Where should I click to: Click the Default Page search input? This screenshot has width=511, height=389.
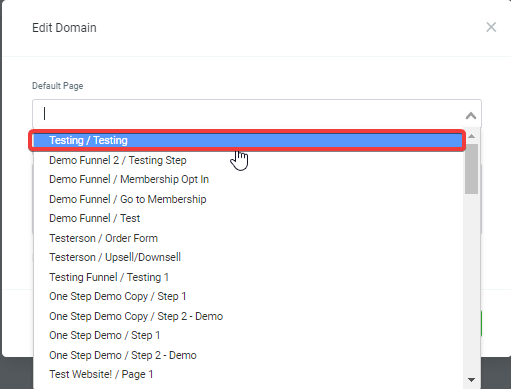click(247, 114)
